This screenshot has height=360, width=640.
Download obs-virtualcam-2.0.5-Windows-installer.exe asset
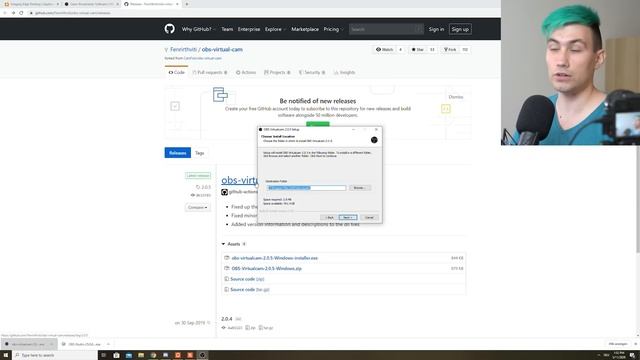click(275, 258)
